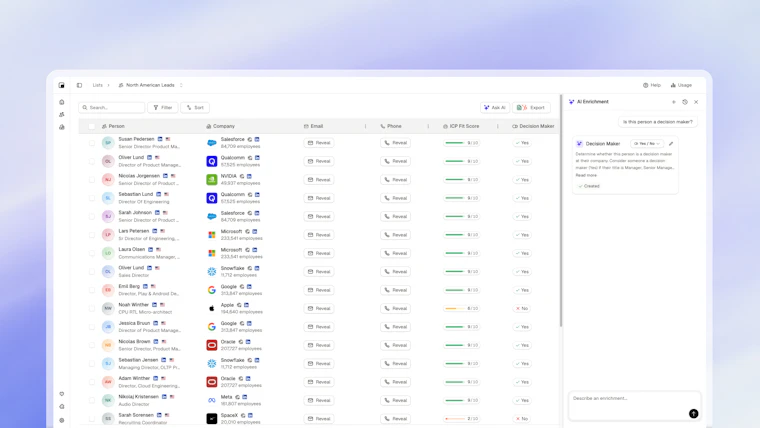Open the website icon next to NVIDIA

[x=242, y=176]
